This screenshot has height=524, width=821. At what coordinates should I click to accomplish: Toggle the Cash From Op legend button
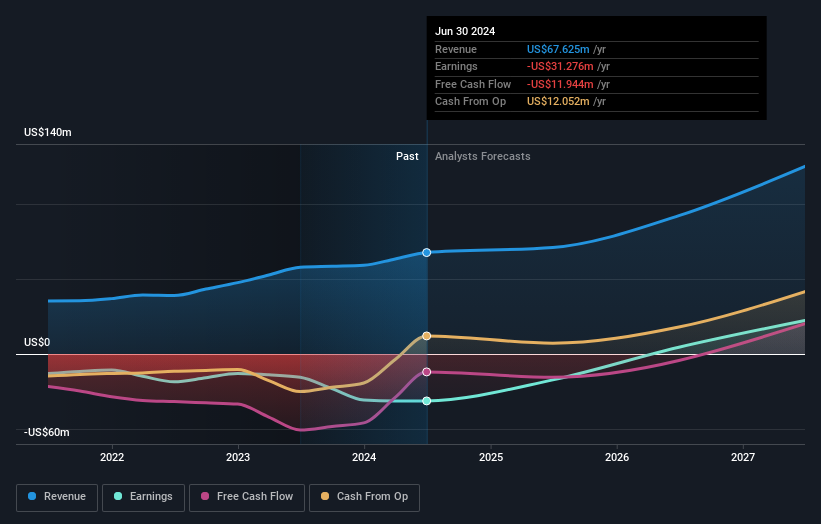[364, 497]
